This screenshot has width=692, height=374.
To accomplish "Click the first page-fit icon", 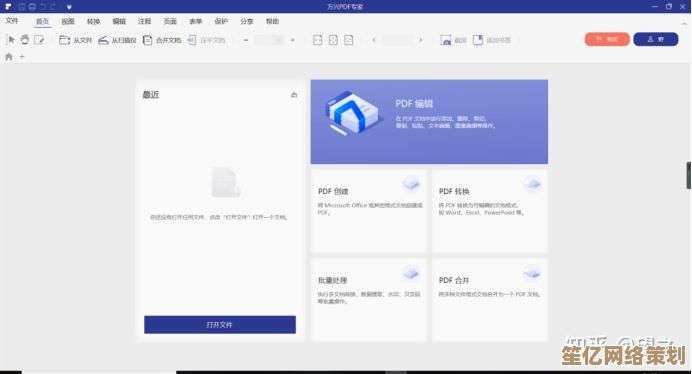I will point(317,40).
